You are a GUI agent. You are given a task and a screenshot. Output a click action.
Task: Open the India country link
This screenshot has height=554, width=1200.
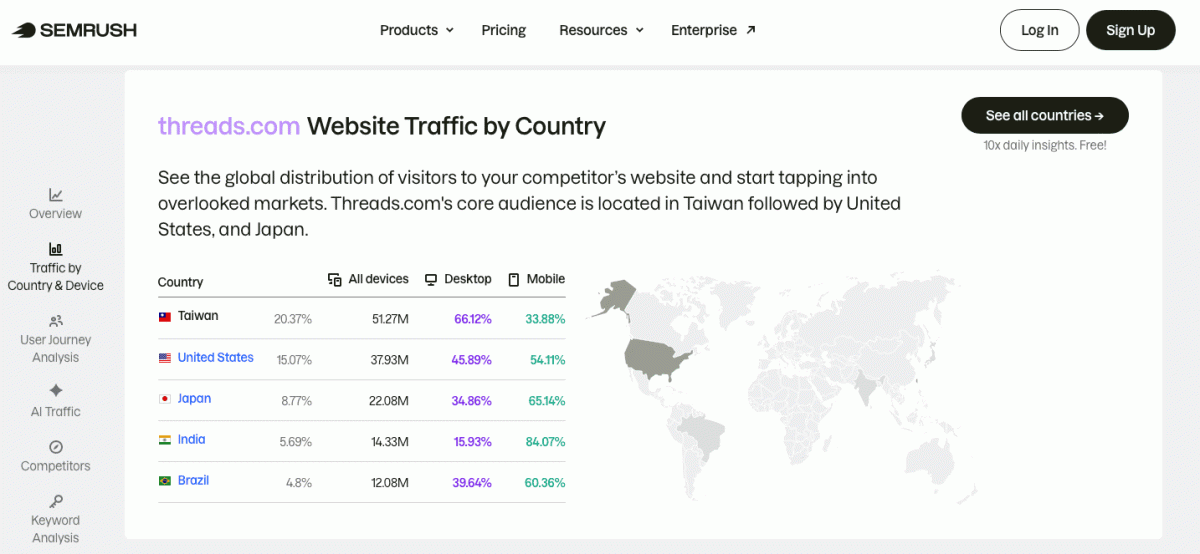[191, 439]
